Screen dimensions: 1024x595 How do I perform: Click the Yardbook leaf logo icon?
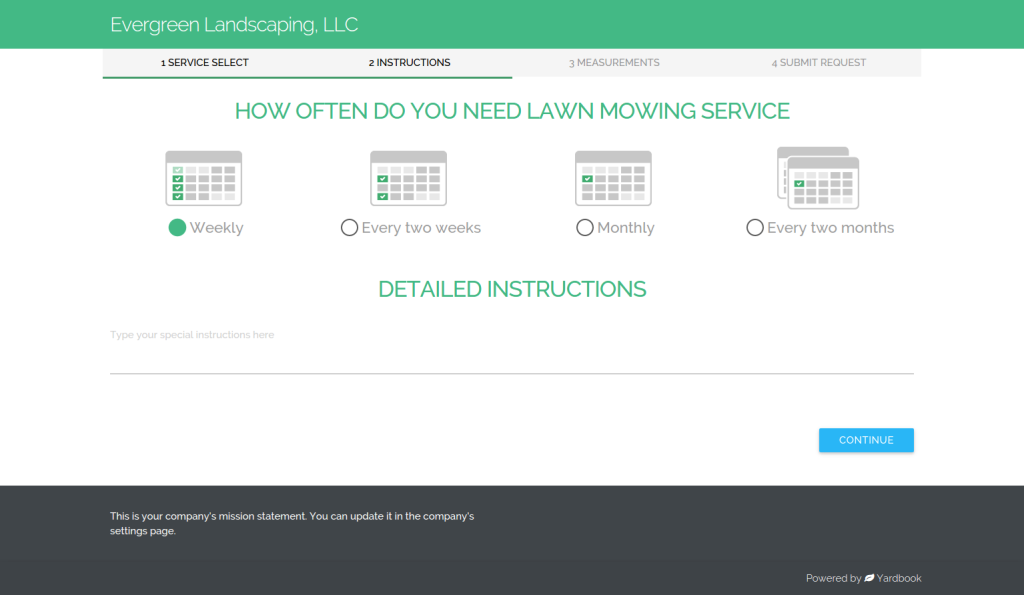pos(869,578)
